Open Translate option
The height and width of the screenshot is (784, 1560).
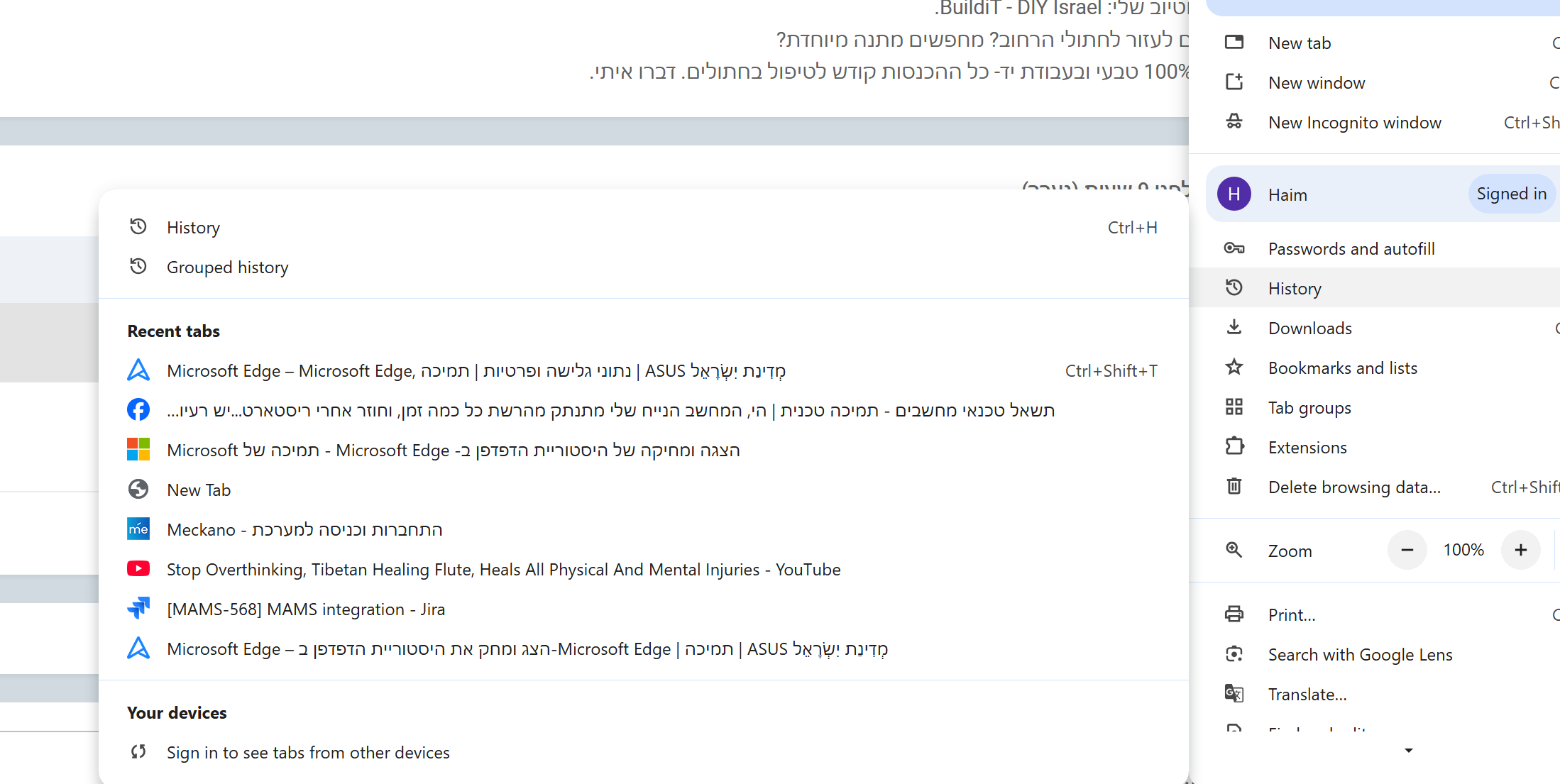click(x=1375, y=695)
